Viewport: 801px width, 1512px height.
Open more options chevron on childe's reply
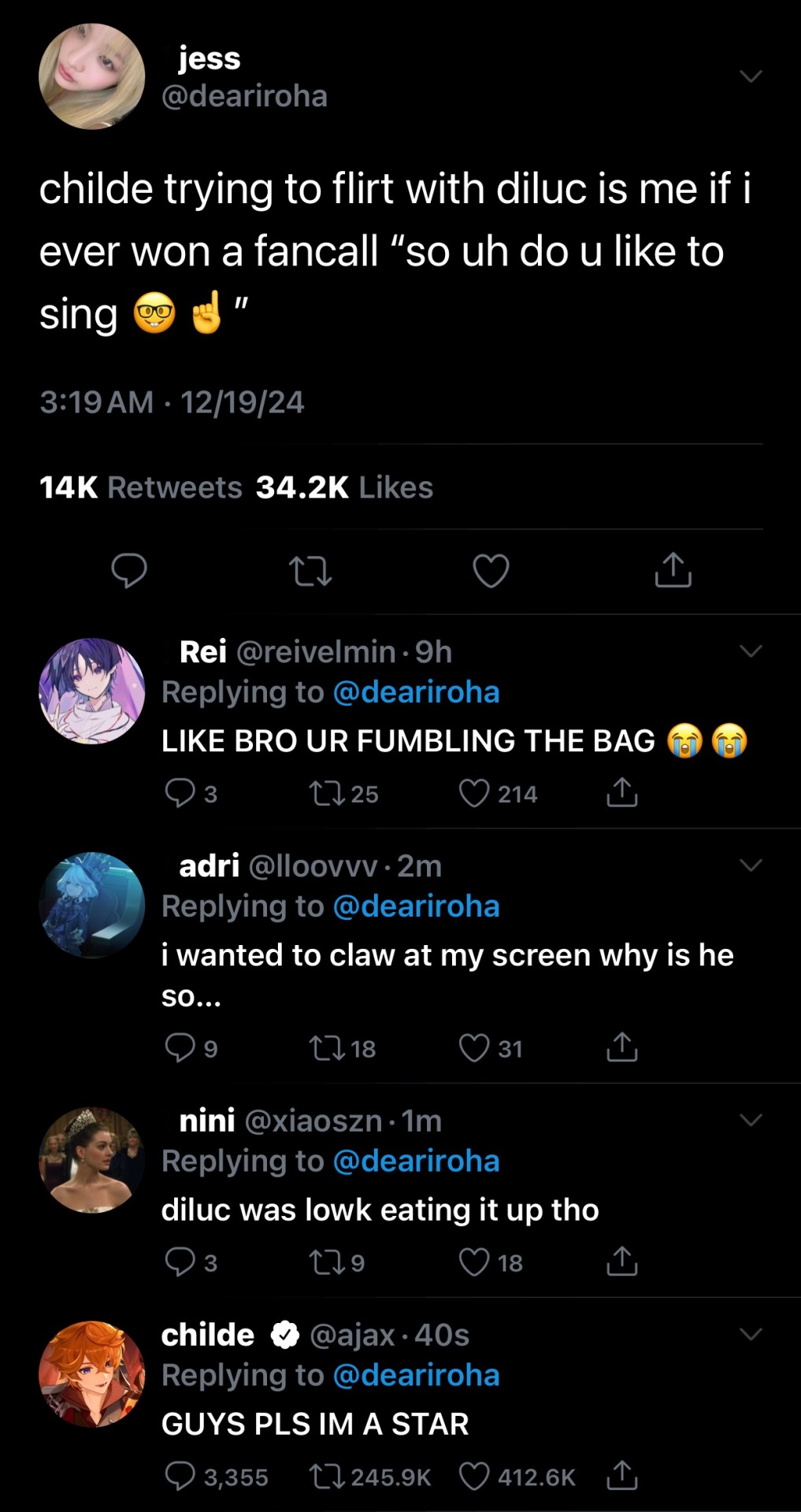coord(751,1334)
